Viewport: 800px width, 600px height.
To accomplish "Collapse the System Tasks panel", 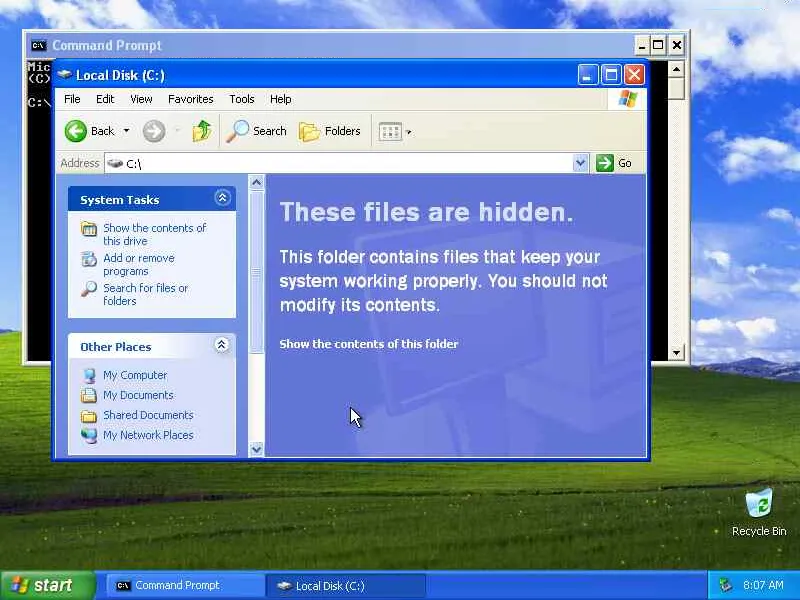I will pos(222,198).
